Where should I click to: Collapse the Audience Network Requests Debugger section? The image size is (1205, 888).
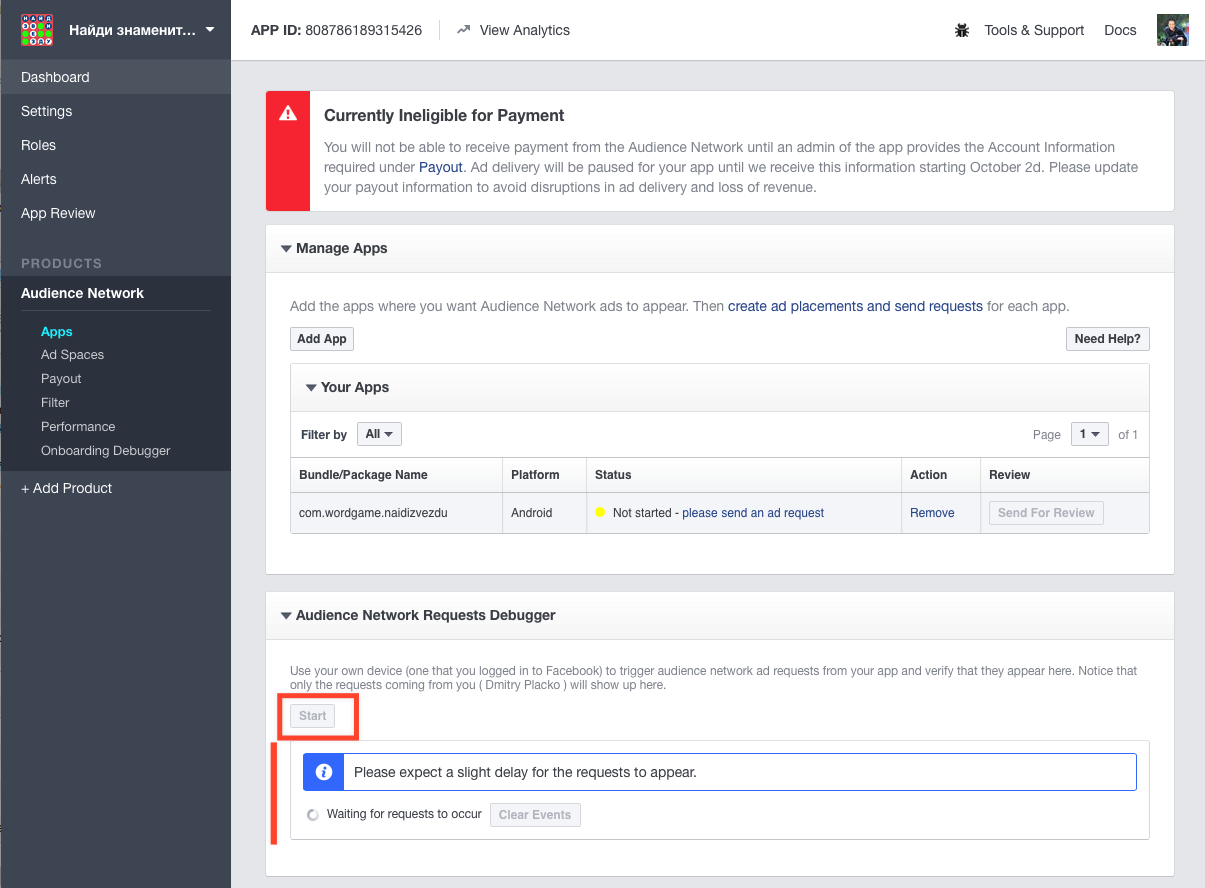(286, 615)
